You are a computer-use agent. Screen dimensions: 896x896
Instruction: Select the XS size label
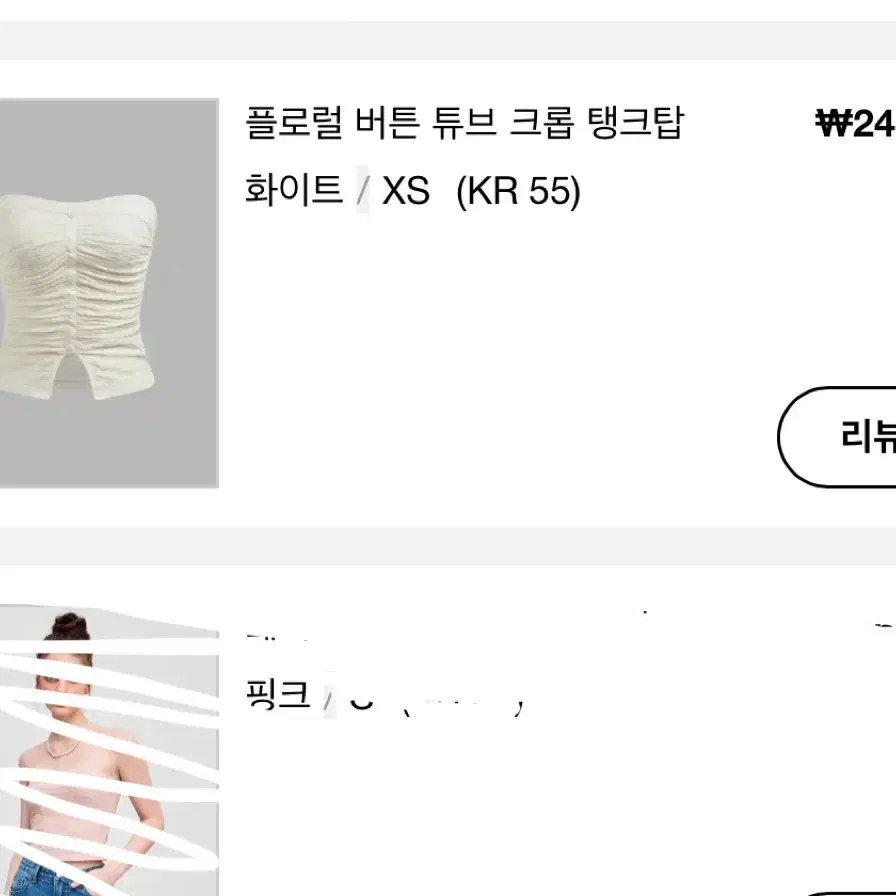(405, 190)
